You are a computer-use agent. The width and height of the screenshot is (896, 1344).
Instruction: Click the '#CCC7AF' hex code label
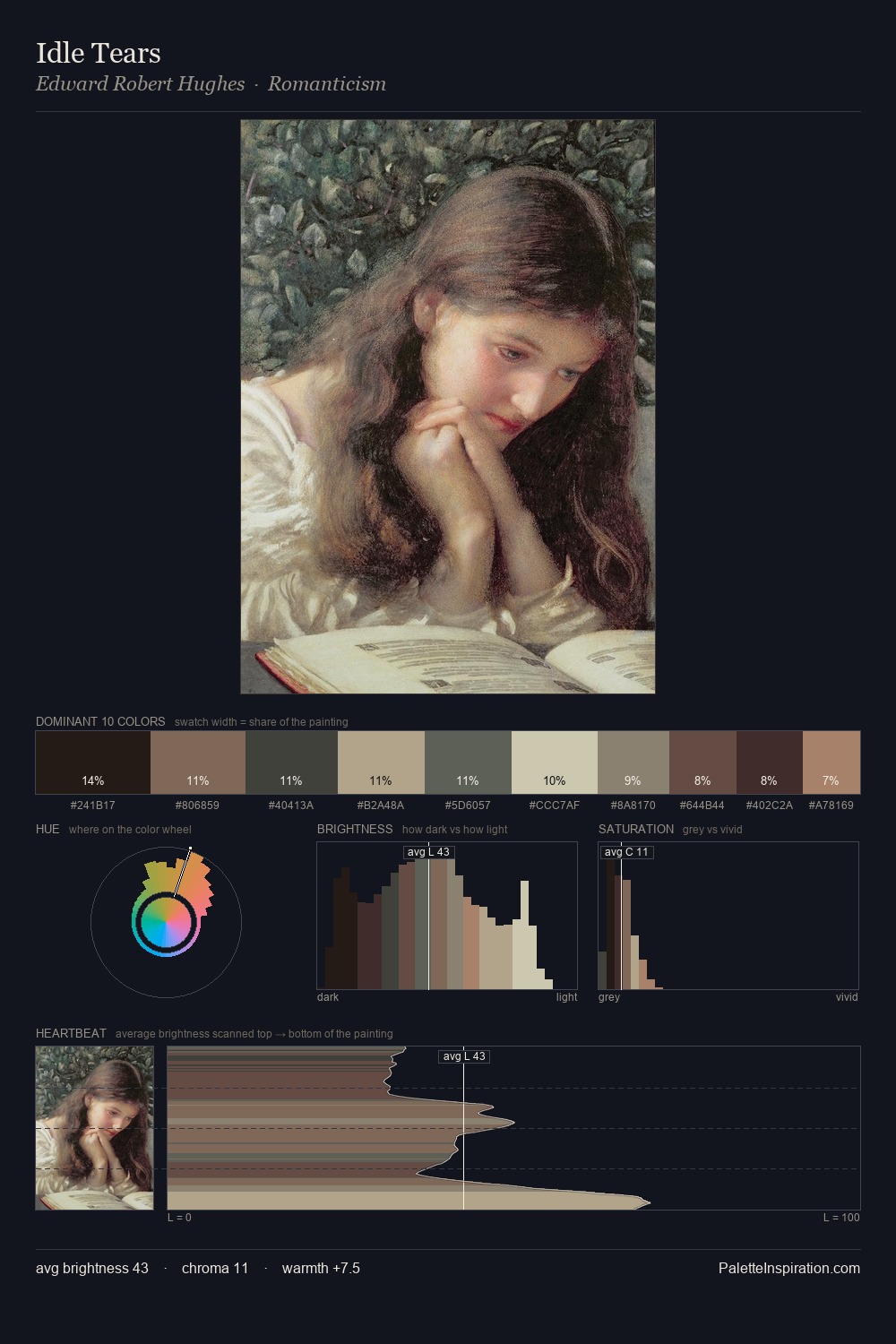tap(555, 806)
